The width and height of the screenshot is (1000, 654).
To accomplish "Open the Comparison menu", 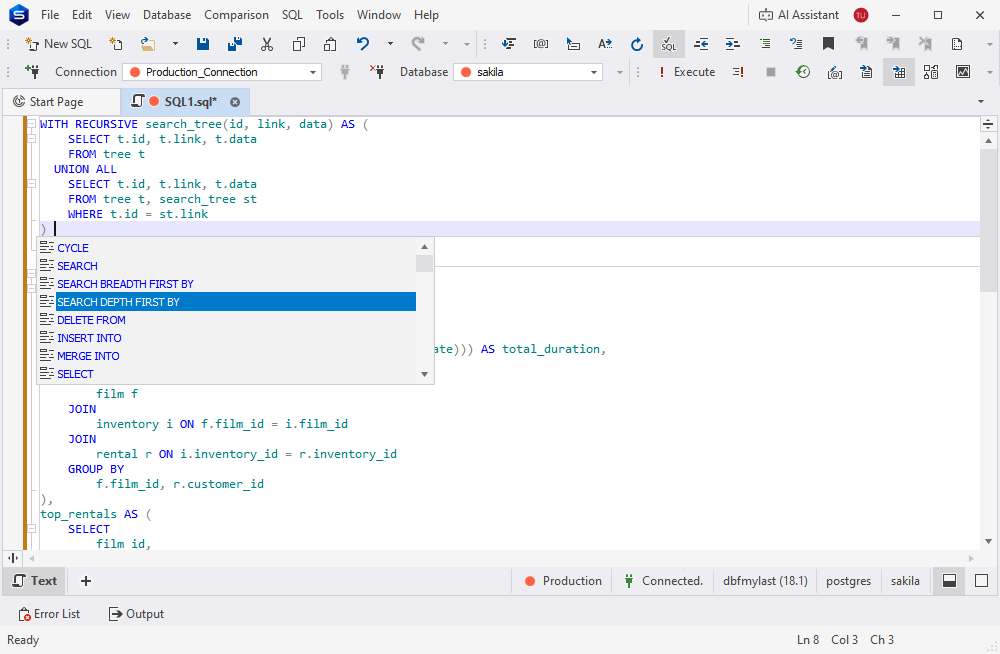I will (x=236, y=15).
